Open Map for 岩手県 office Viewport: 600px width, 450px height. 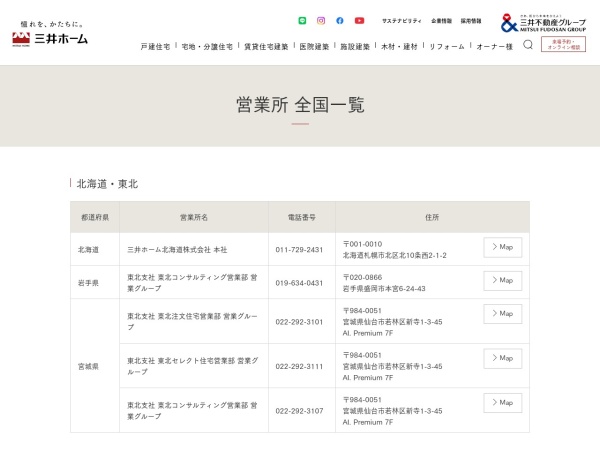click(x=502, y=280)
